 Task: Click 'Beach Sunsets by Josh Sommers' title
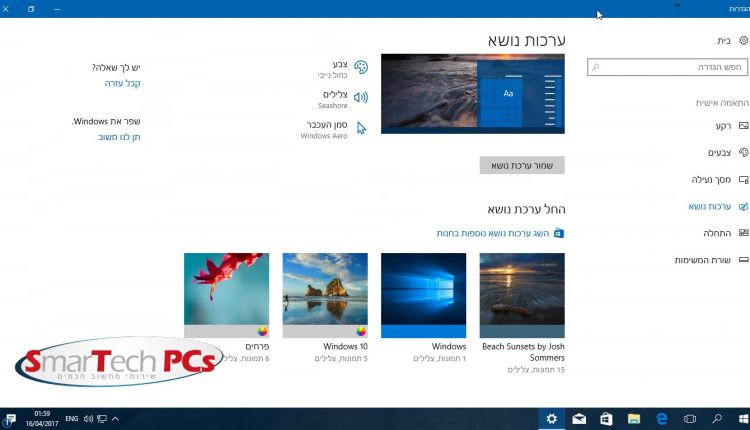tap(523, 352)
